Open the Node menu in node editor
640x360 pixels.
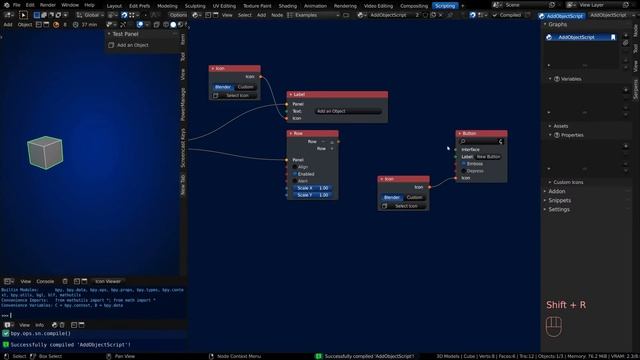coord(277,15)
